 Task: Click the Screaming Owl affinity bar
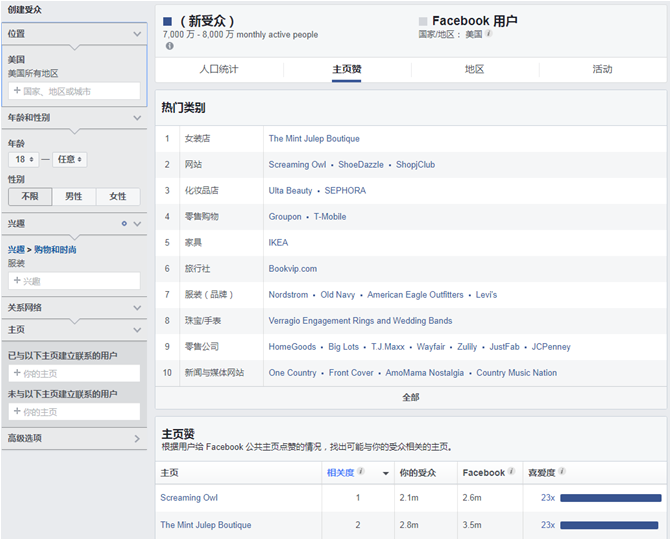[x=611, y=498]
